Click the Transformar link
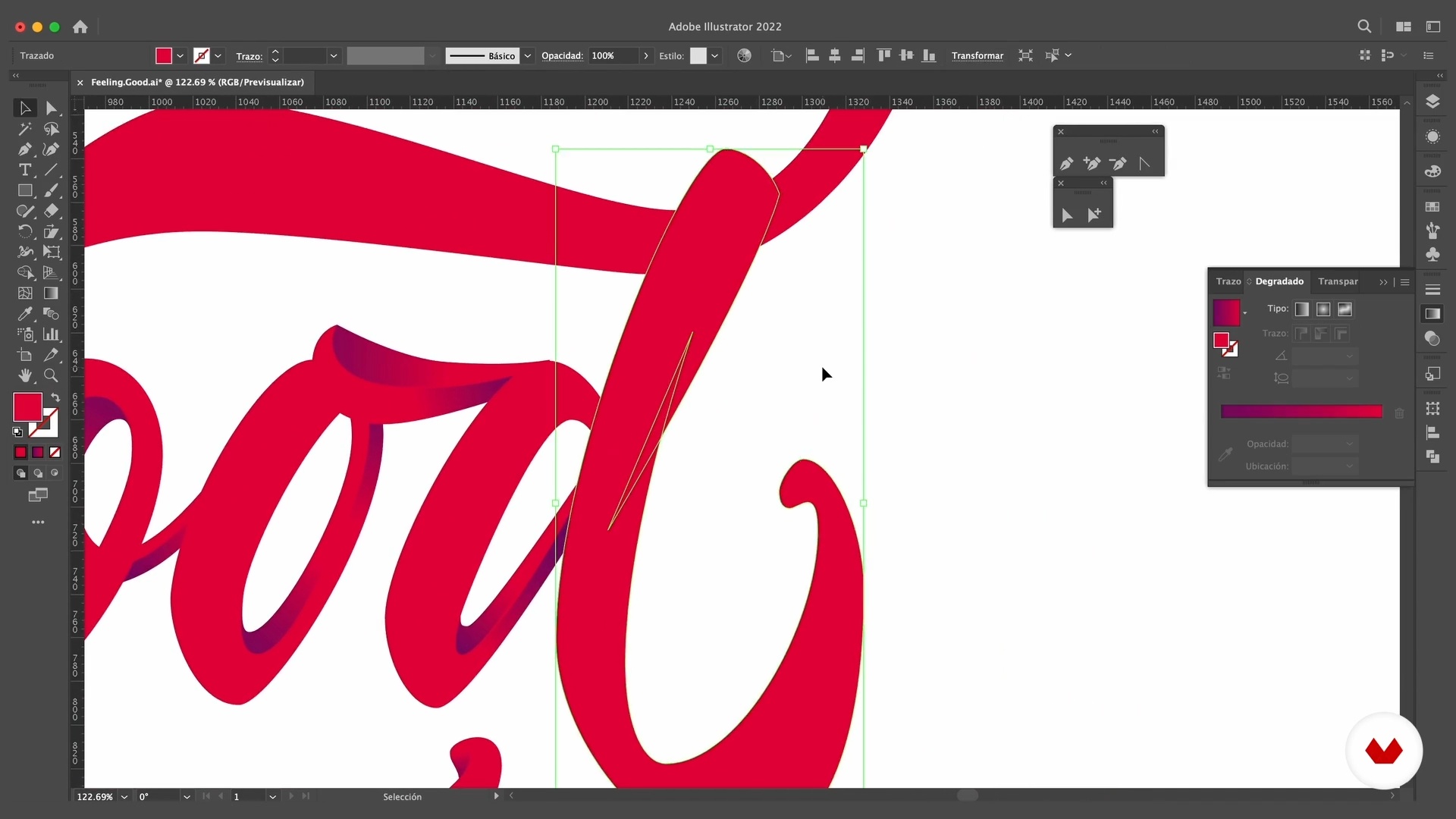 click(977, 55)
